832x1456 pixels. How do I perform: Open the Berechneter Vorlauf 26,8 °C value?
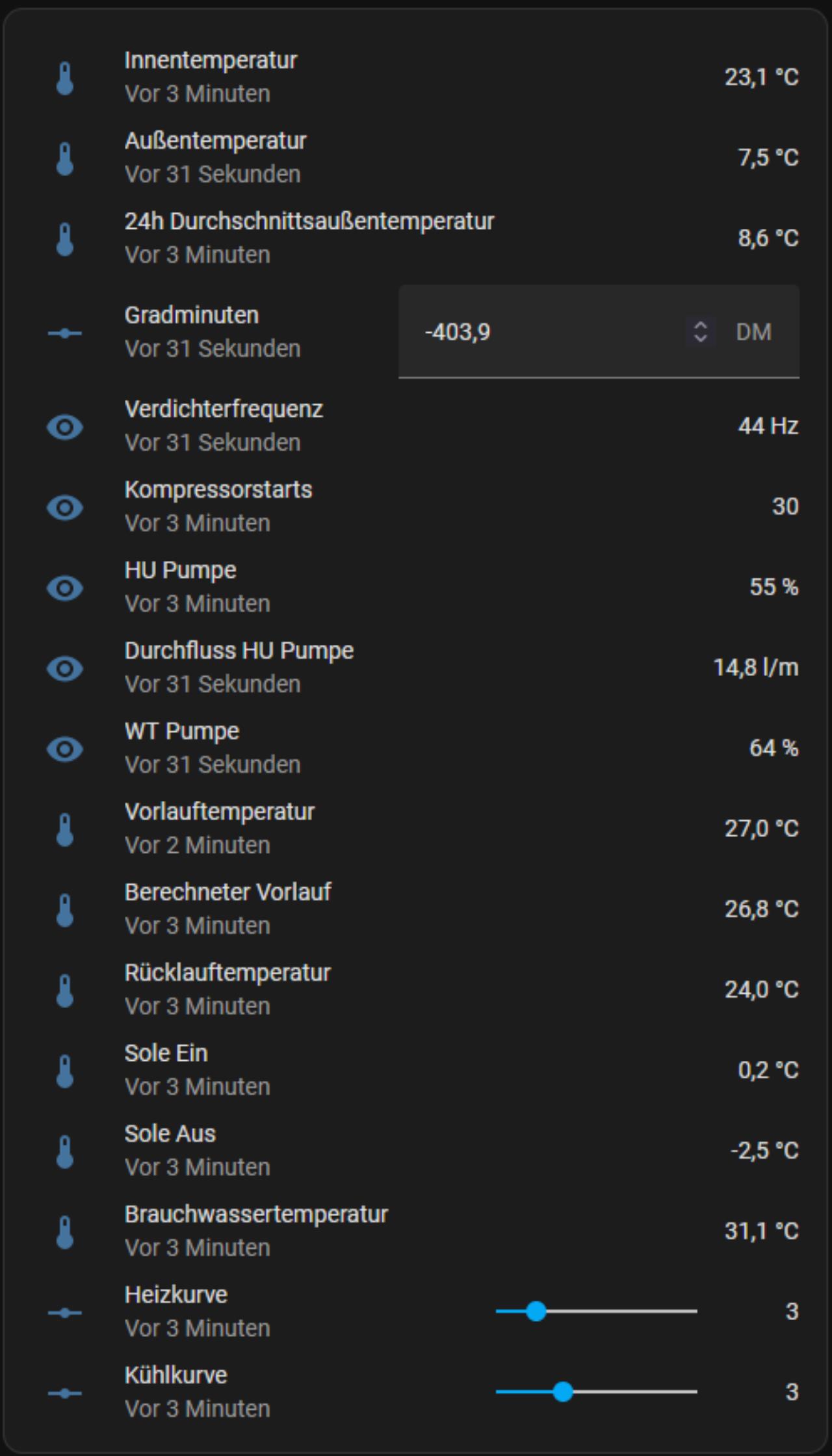(x=762, y=909)
